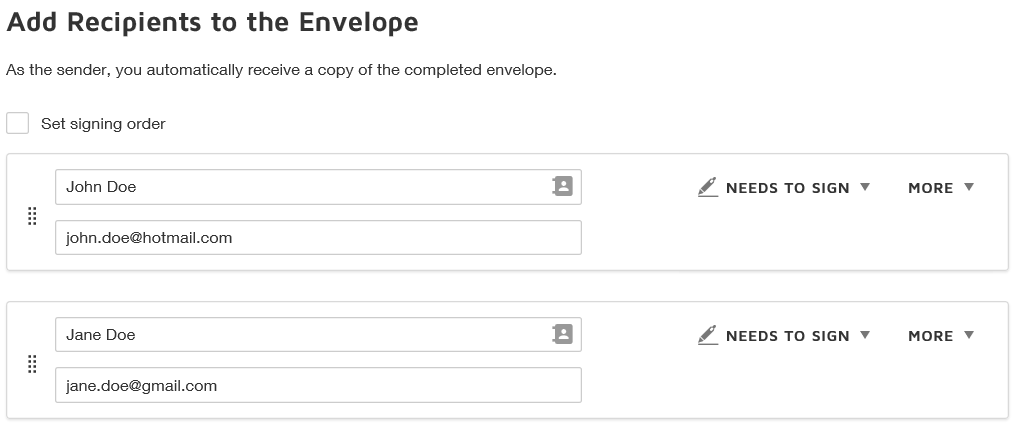The width and height of the screenshot is (1020, 428).
Task: Click the arrow next to Jane Doe's MORE
Action: [x=968, y=335]
